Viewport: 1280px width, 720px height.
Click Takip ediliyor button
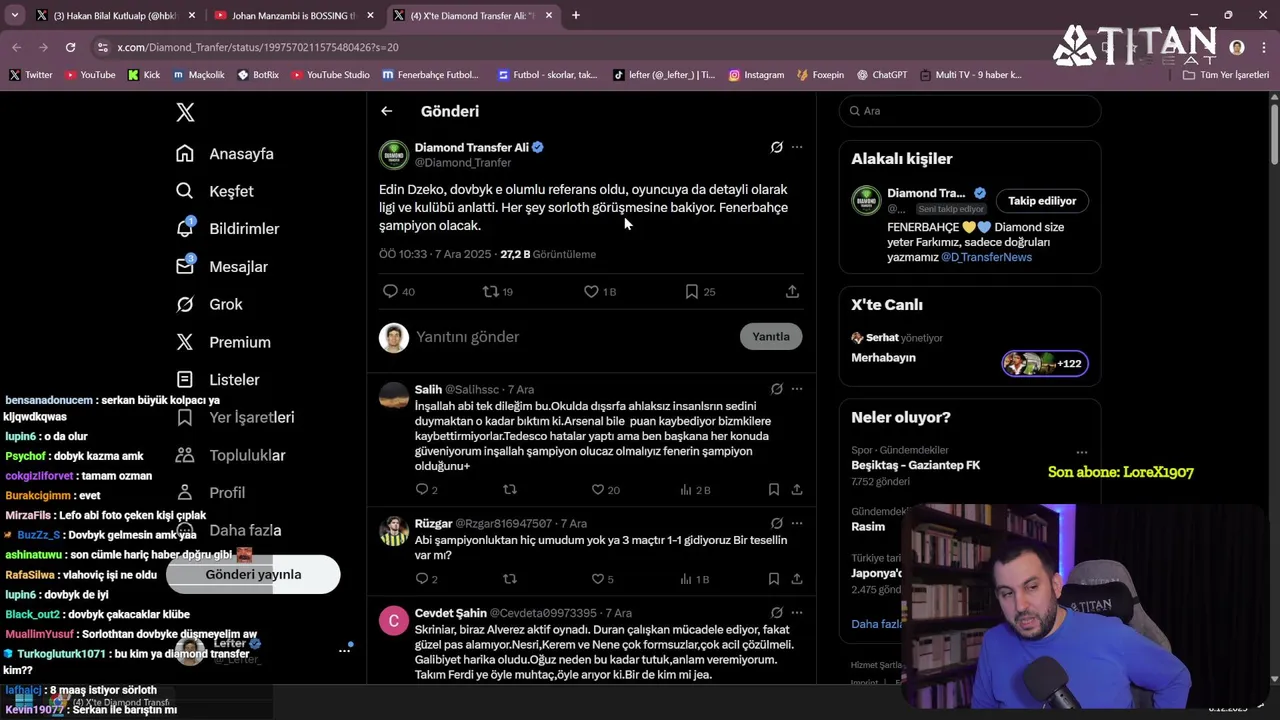tap(1042, 201)
